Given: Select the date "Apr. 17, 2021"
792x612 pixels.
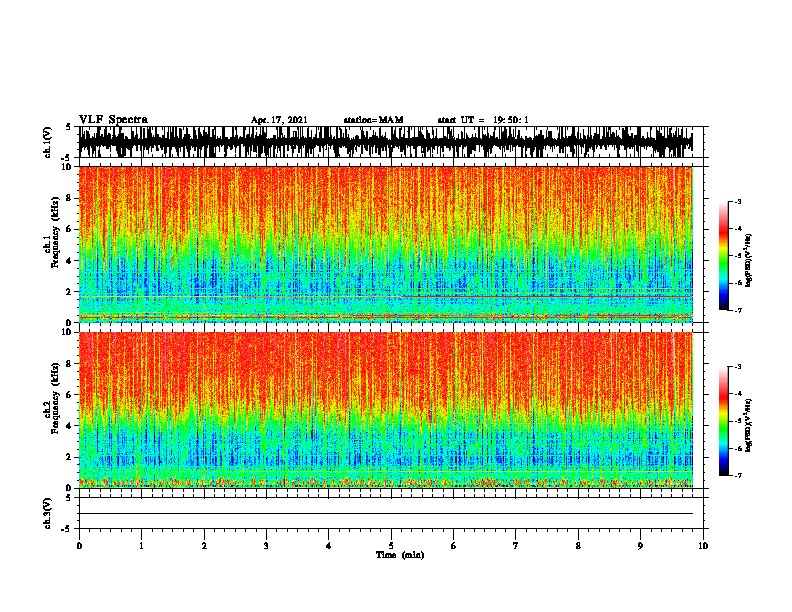Looking at the screenshot, I should point(279,120).
